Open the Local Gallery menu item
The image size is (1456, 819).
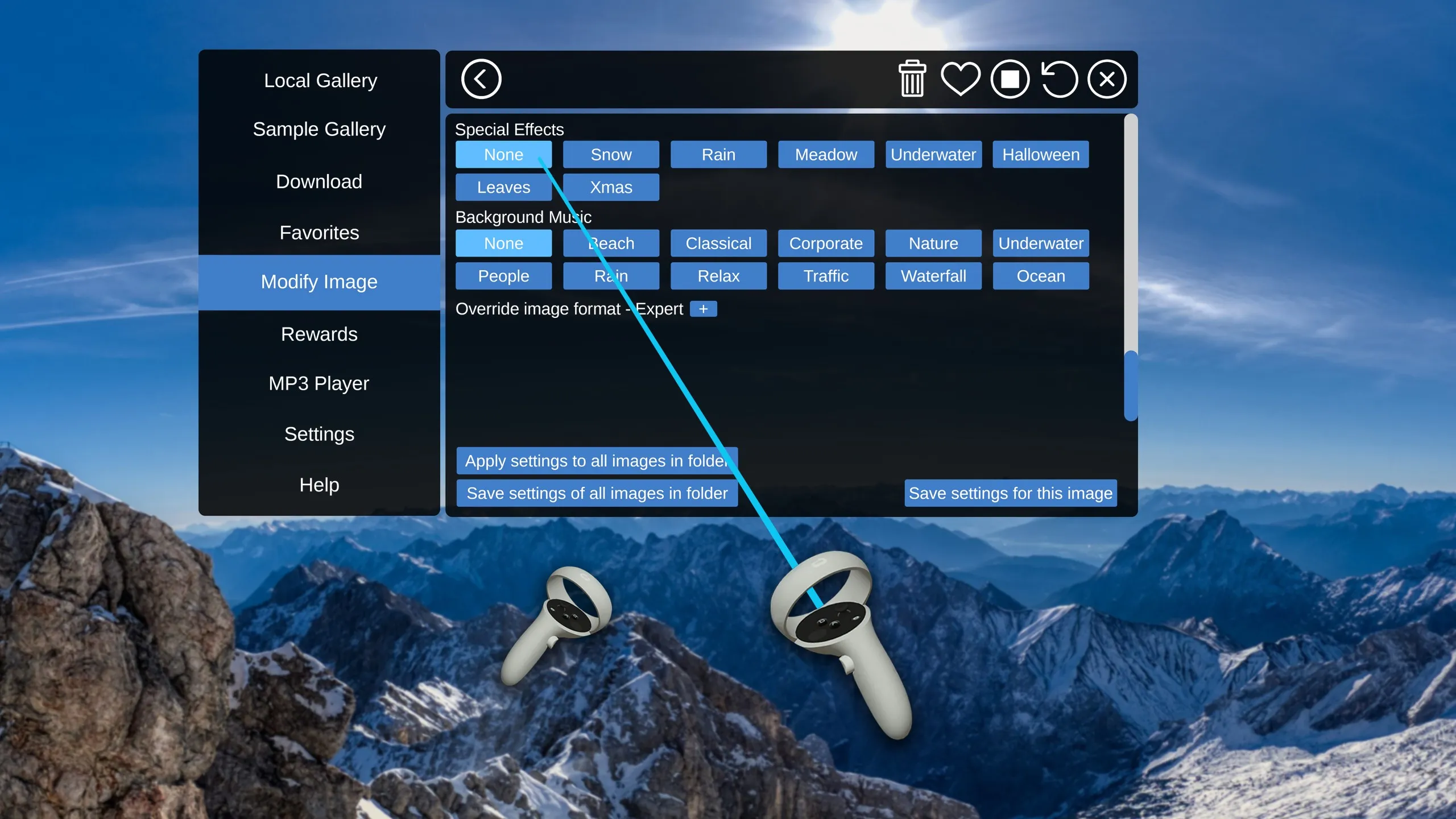coord(320,81)
